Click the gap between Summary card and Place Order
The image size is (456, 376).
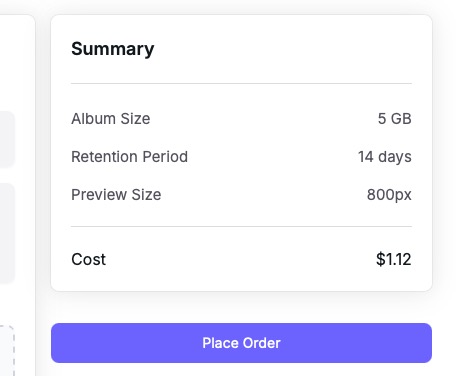(241, 307)
